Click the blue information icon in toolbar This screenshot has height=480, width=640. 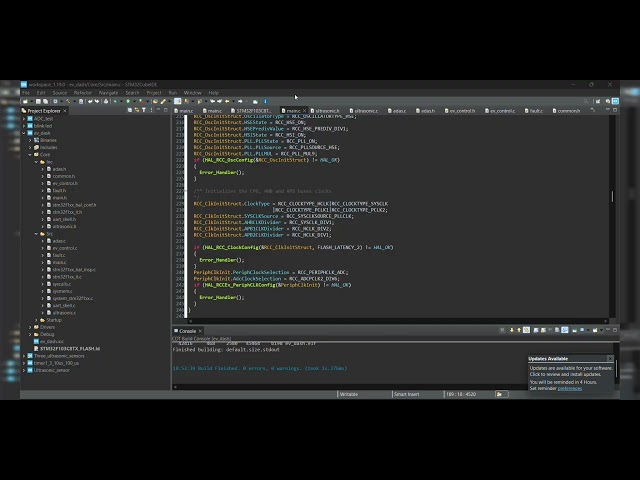[x=266, y=101]
